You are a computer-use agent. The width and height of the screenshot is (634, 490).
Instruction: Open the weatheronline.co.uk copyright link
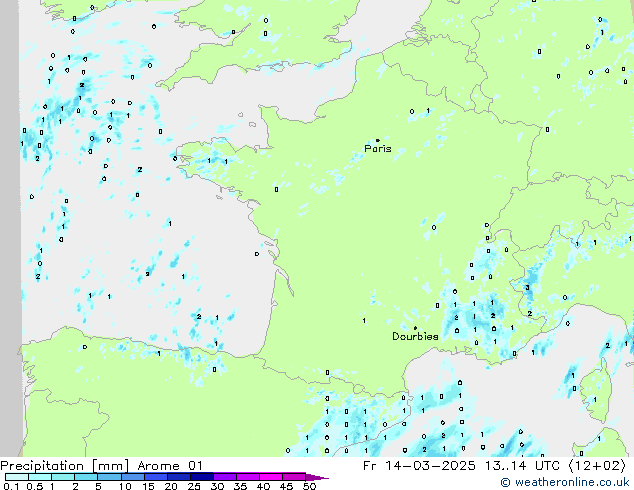tap(565, 482)
